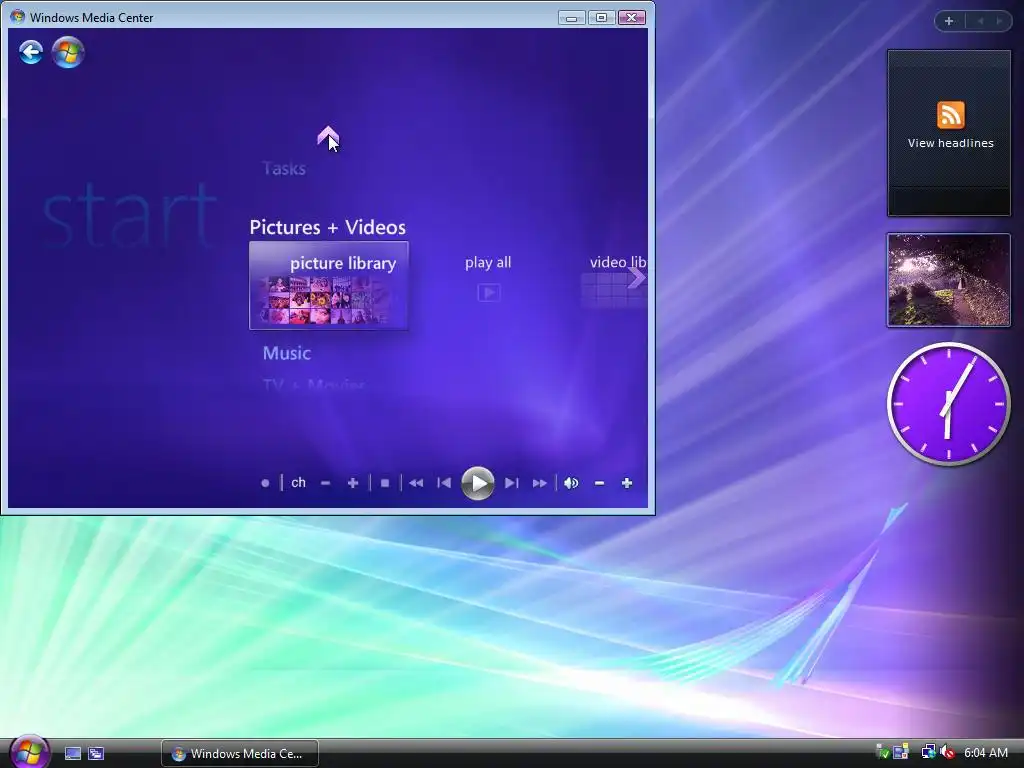Select the Music menu category
Viewport: 1024px width, 768px height.
pyautogui.click(x=287, y=353)
